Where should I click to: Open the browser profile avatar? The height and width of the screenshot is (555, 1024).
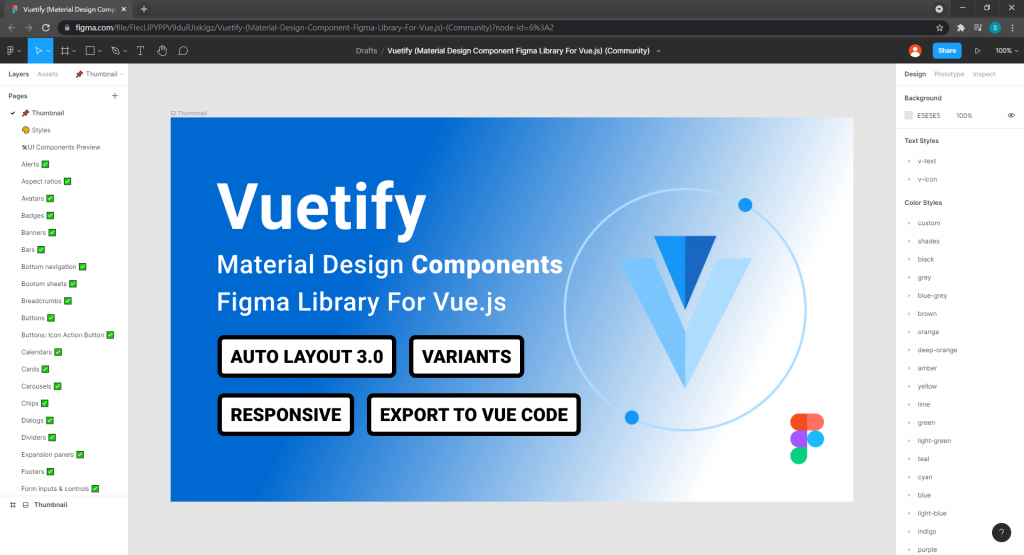[995, 27]
